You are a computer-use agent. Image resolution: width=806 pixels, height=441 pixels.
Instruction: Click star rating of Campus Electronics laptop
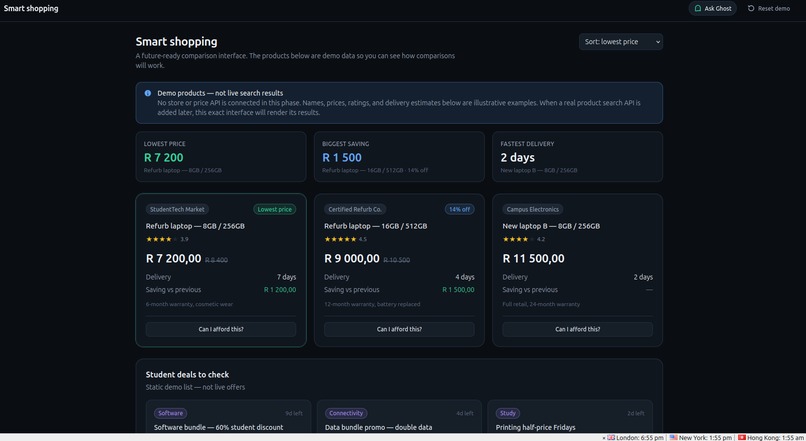click(x=519, y=239)
